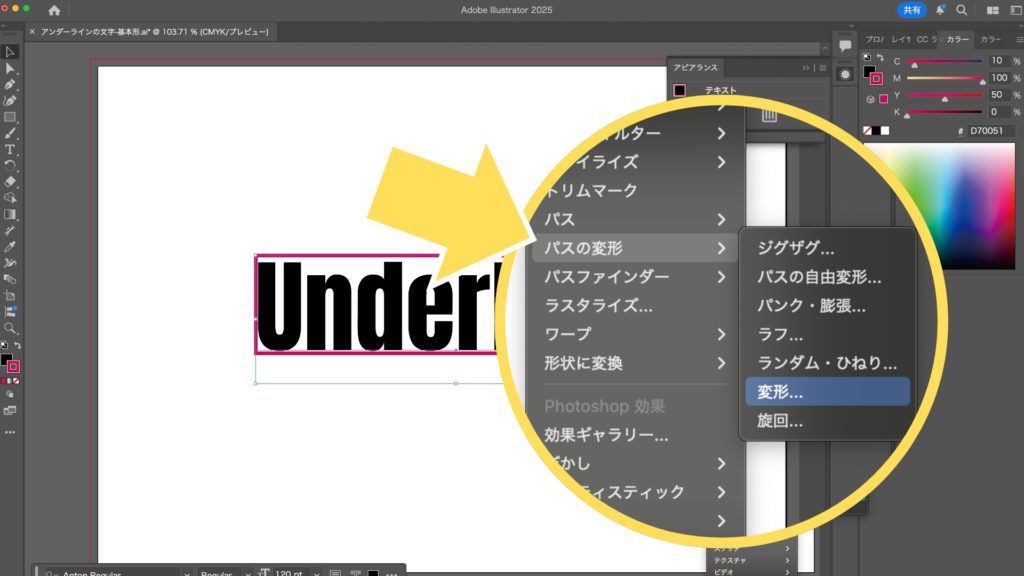Activate stroke box in the toolbar
This screenshot has height=576, width=1024.
pyautogui.click(x=13, y=366)
